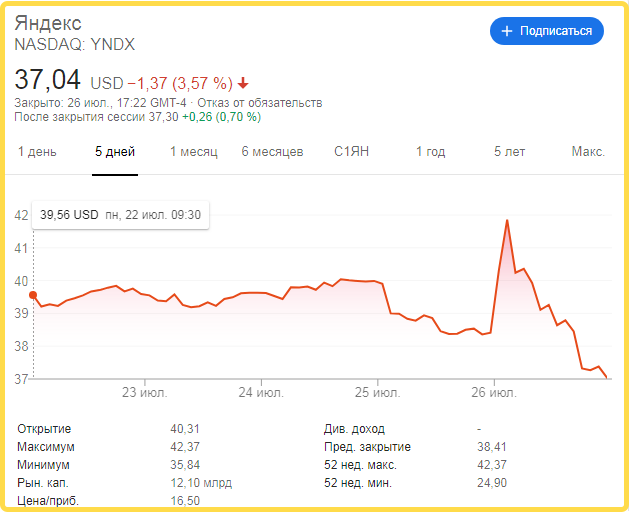Viewport: 630px width, 512px height.
Task: Click the after-hours change +0,26 (0,70 %)
Action: (221, 117)
